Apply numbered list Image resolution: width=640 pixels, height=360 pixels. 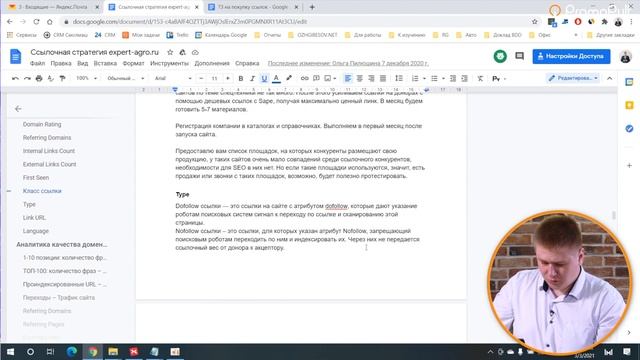pos(415,78)
